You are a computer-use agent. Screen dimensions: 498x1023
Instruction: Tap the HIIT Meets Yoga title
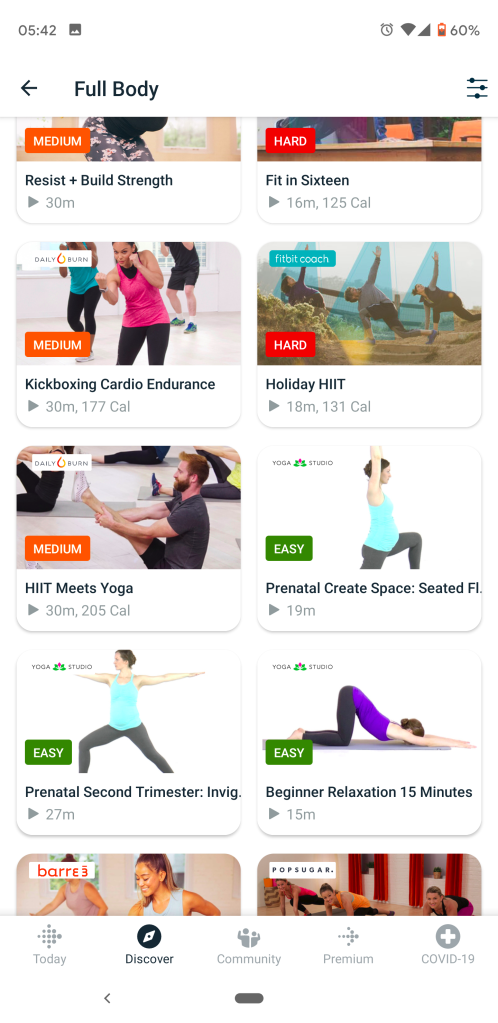[x=79, y=588]
